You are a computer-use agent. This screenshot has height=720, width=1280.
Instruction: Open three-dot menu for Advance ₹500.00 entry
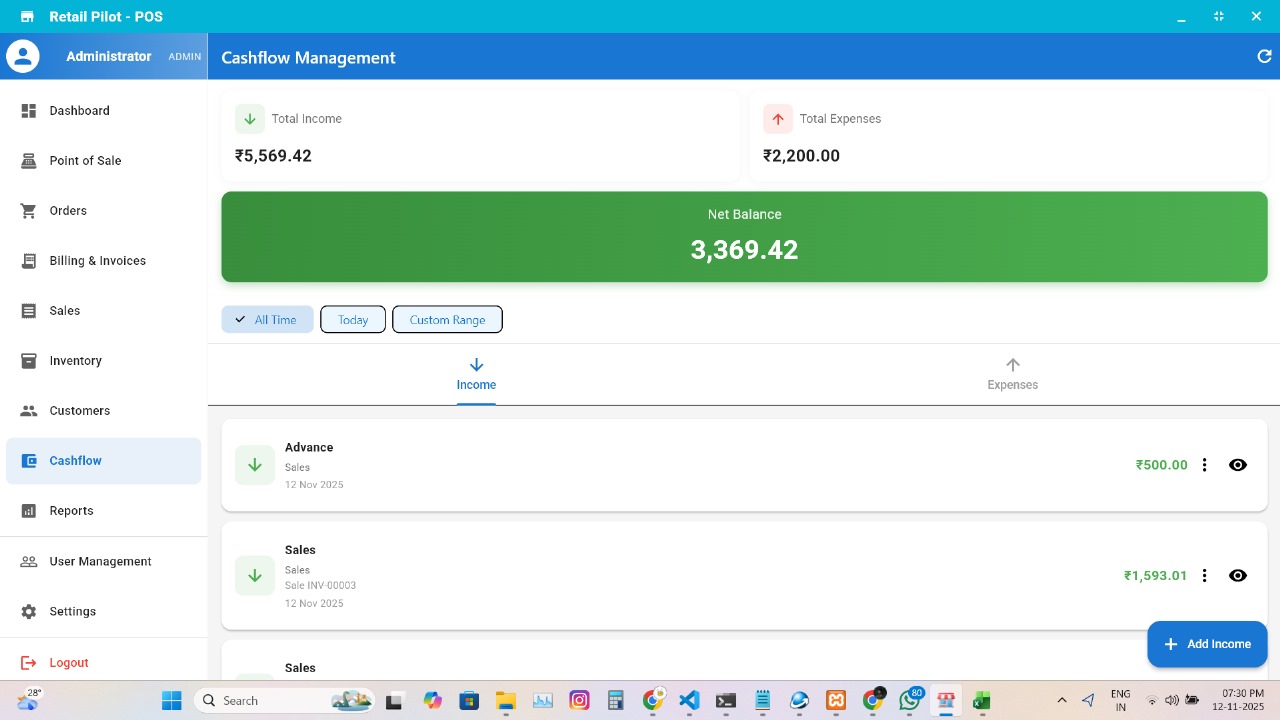pyautogui.click(x=1205, y=465)
